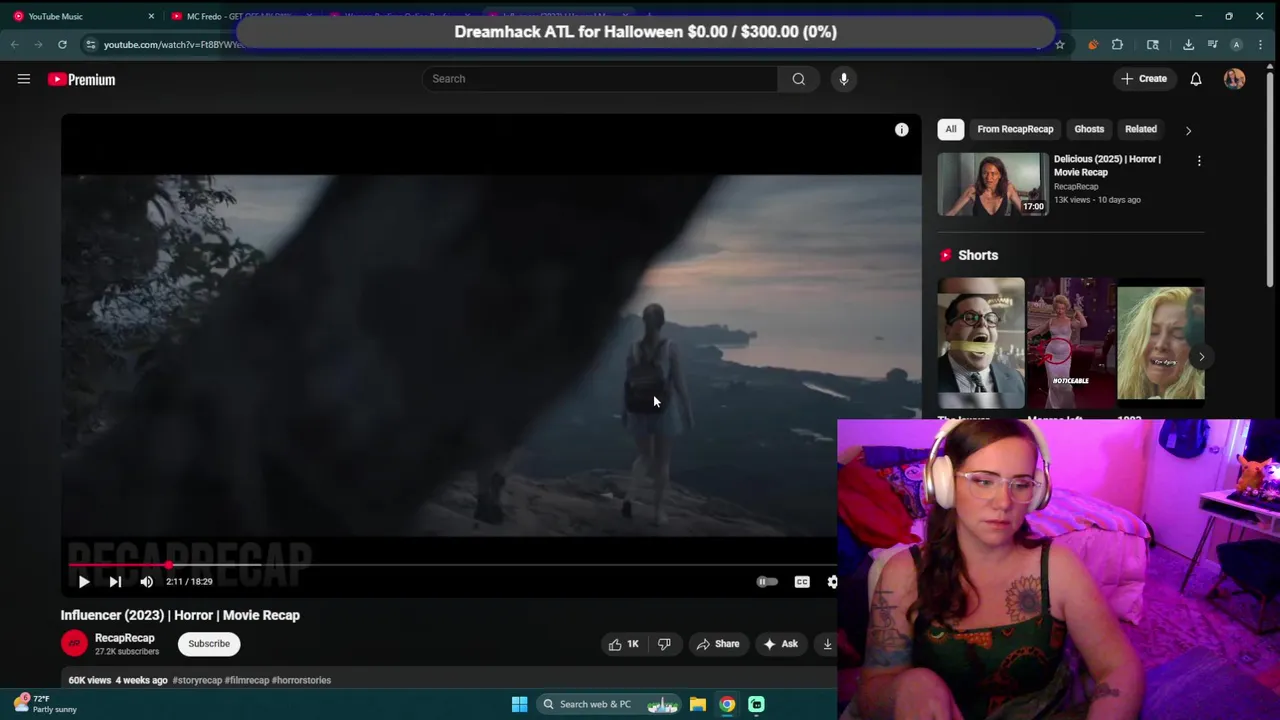
Task: Open the RecapRecap channel name link
Action: pos(125,638)
